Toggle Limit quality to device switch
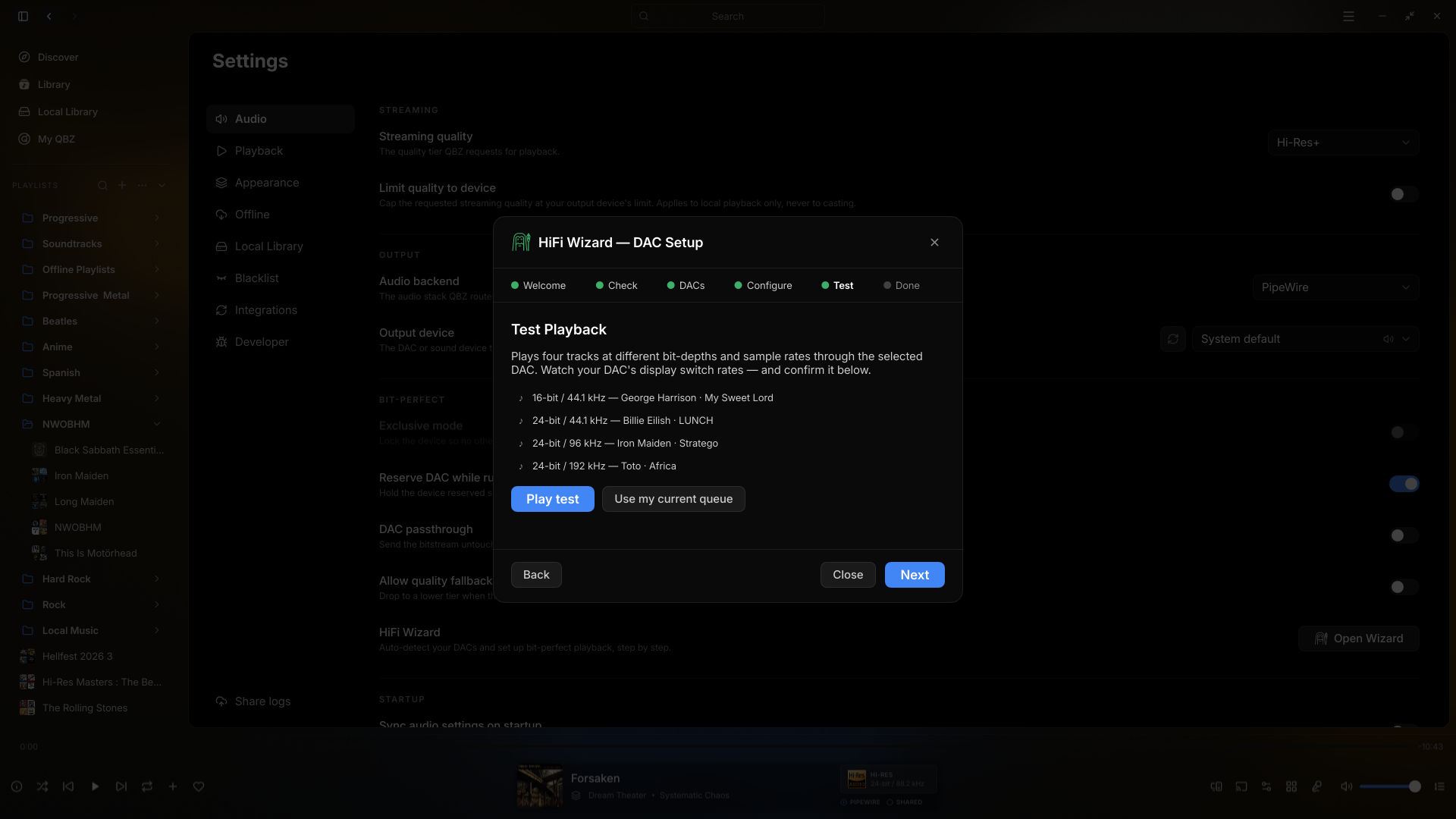Screen dimensions: 1456x819 click(x=1404, y=194)
